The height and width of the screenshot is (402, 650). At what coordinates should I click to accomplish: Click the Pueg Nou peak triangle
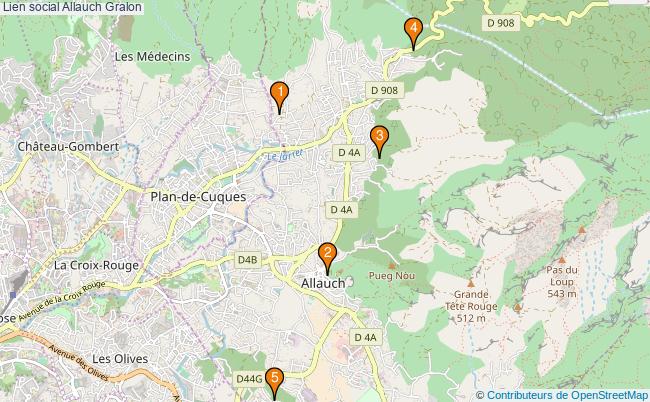point(391,266)
